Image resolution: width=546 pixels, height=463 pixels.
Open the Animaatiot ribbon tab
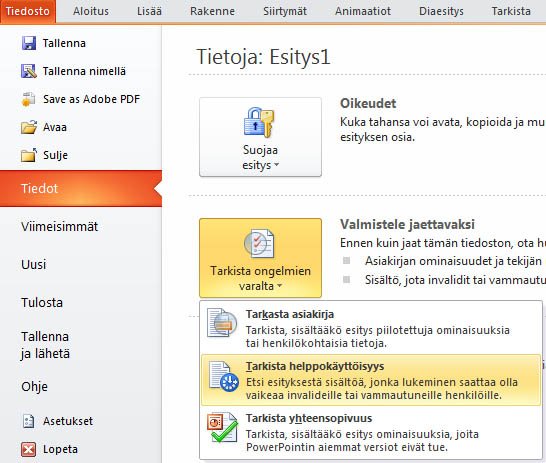click(363, 11)
